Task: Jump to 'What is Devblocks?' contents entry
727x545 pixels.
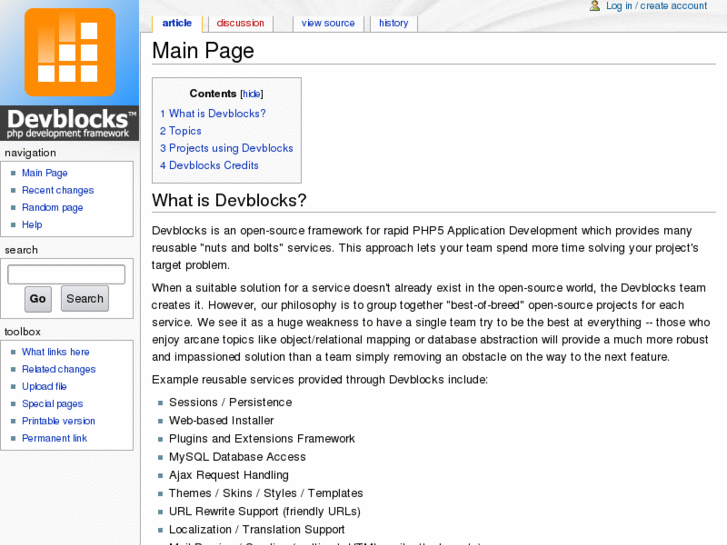Action: tap(213, 113)
